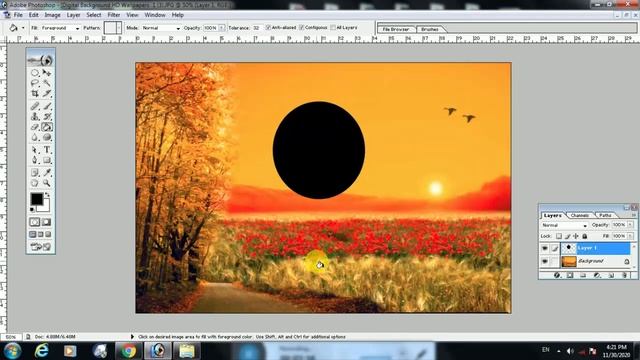640x360 pixels.
Task: Select the Healing Brush tool
Action: [35, 106]
